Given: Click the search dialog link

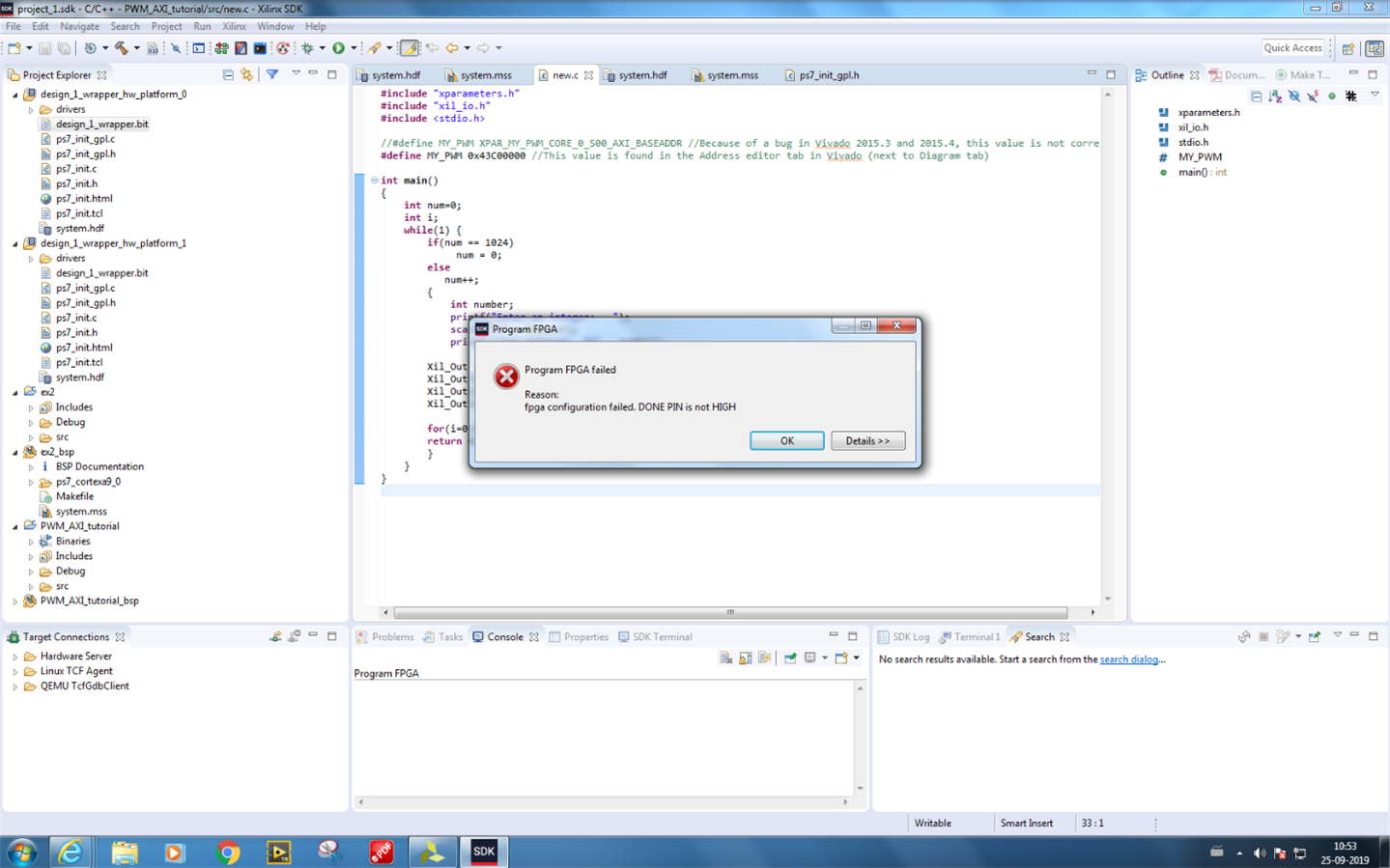Looking at the screenshot, I should [x=1129, y=659].
